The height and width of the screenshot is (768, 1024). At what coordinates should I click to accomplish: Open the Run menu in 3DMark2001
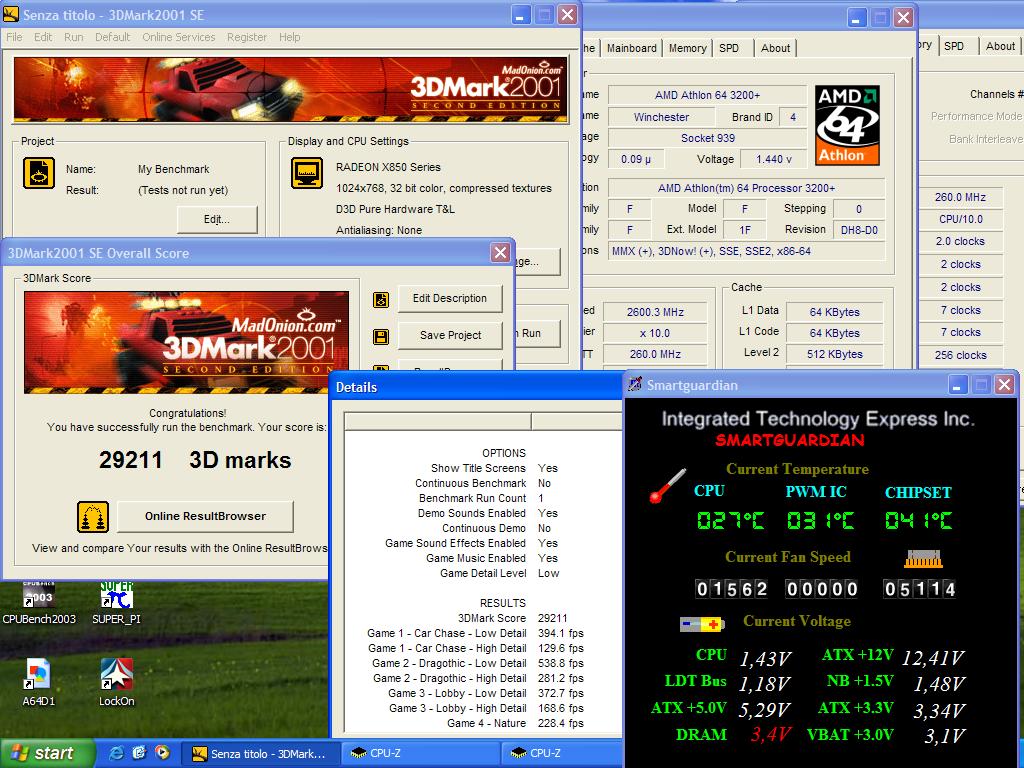click(74, 37)
